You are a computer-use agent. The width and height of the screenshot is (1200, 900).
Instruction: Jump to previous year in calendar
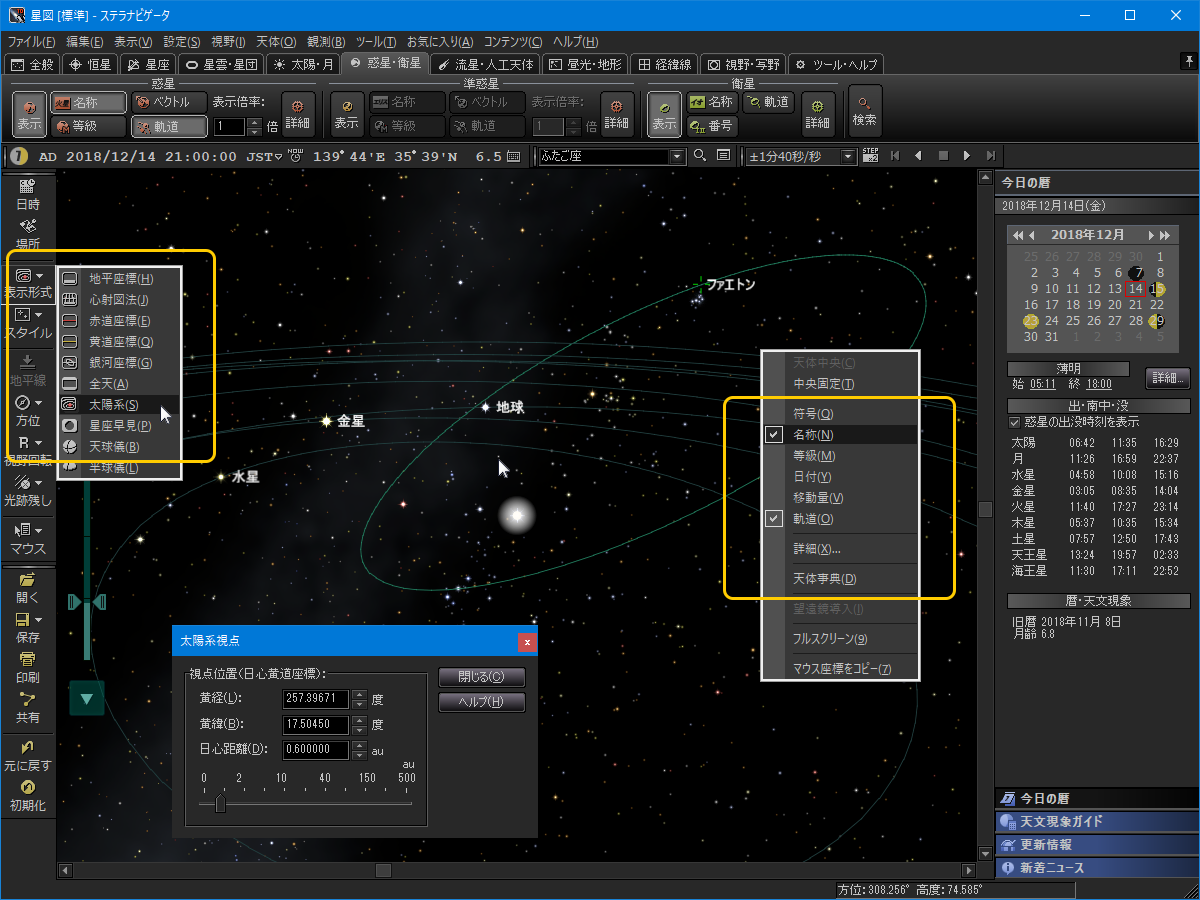point(1018,235)
